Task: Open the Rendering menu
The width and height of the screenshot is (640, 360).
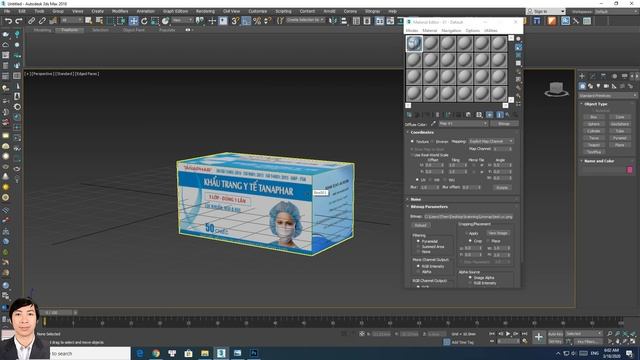Action: pos(205,11)
